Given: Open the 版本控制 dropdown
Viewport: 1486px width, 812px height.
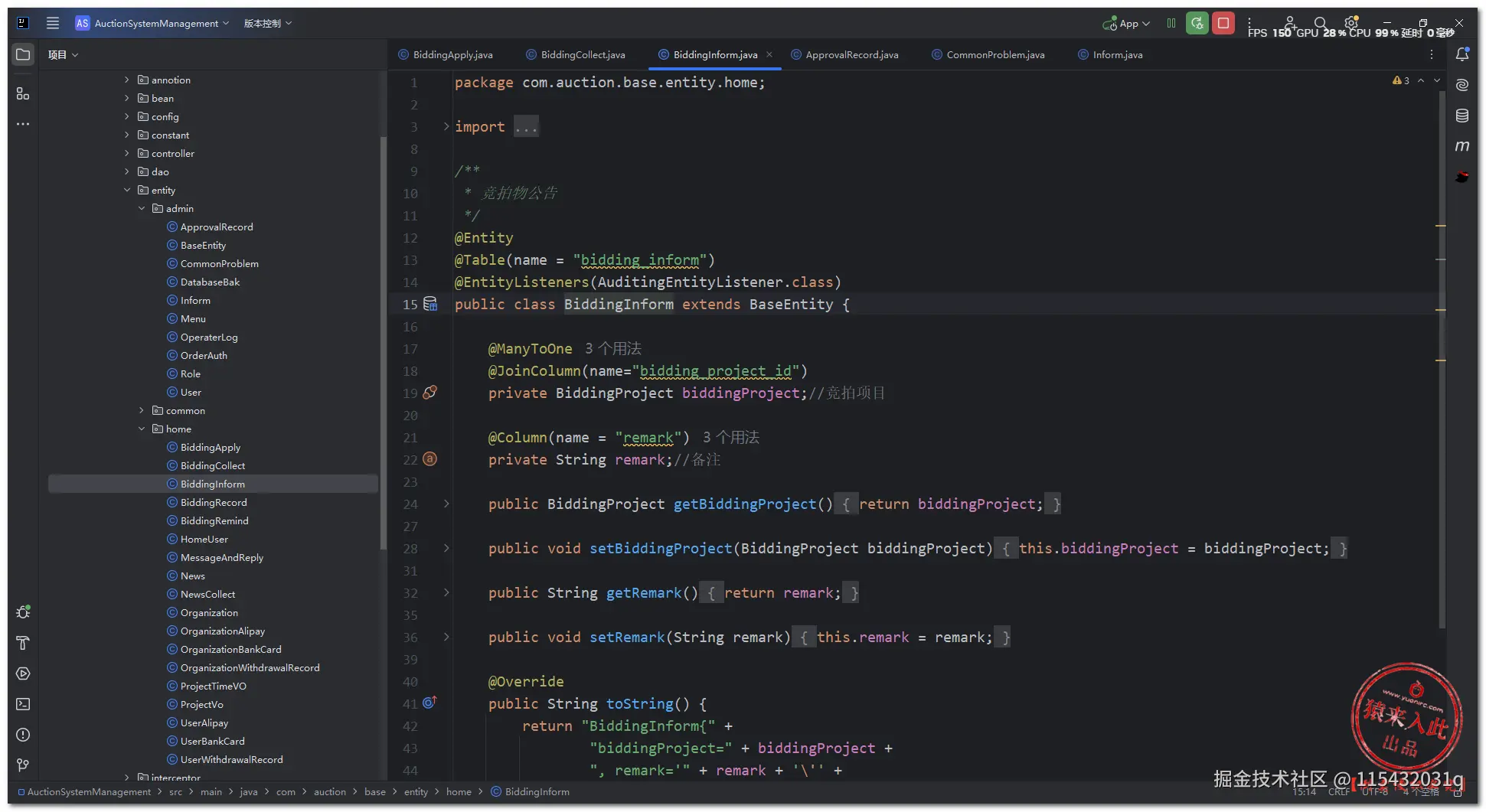Looking at the screenshot, I should (268, 23).
